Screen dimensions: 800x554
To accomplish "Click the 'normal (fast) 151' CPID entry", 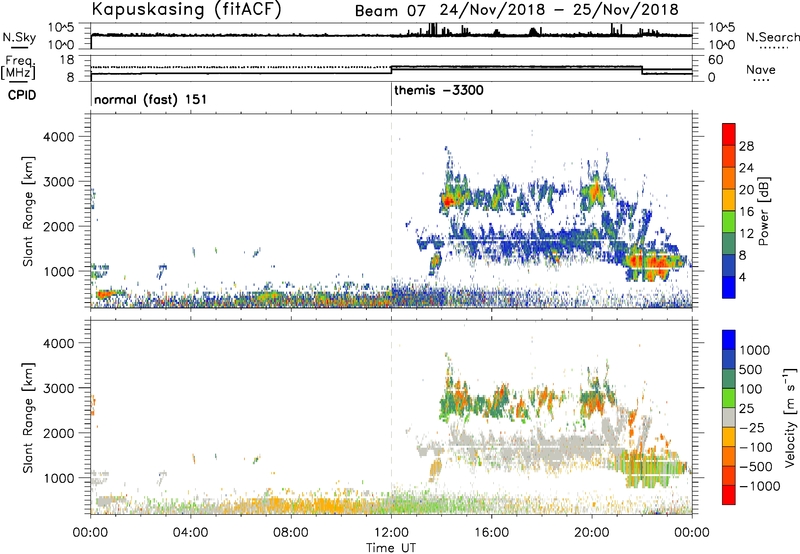I will pos(151,99).
